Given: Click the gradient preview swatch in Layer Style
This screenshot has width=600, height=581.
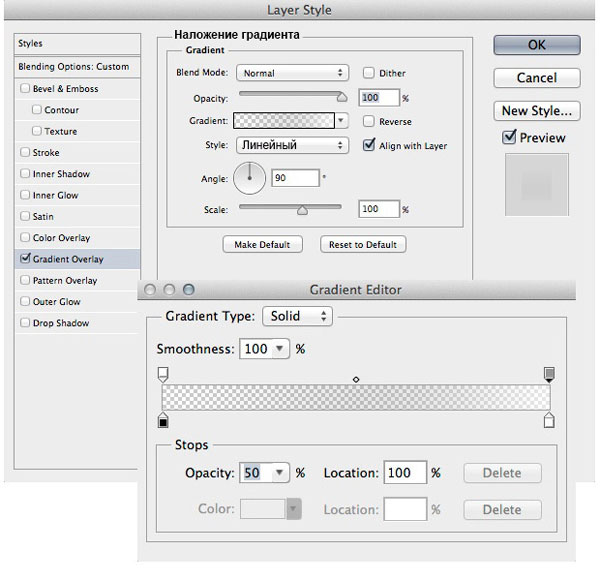Looking at the screenshot, I should [284, 121].
